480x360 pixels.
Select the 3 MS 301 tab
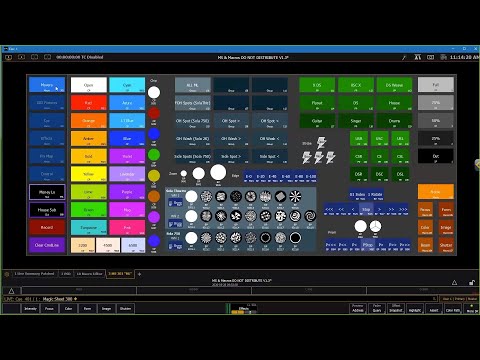120,274
